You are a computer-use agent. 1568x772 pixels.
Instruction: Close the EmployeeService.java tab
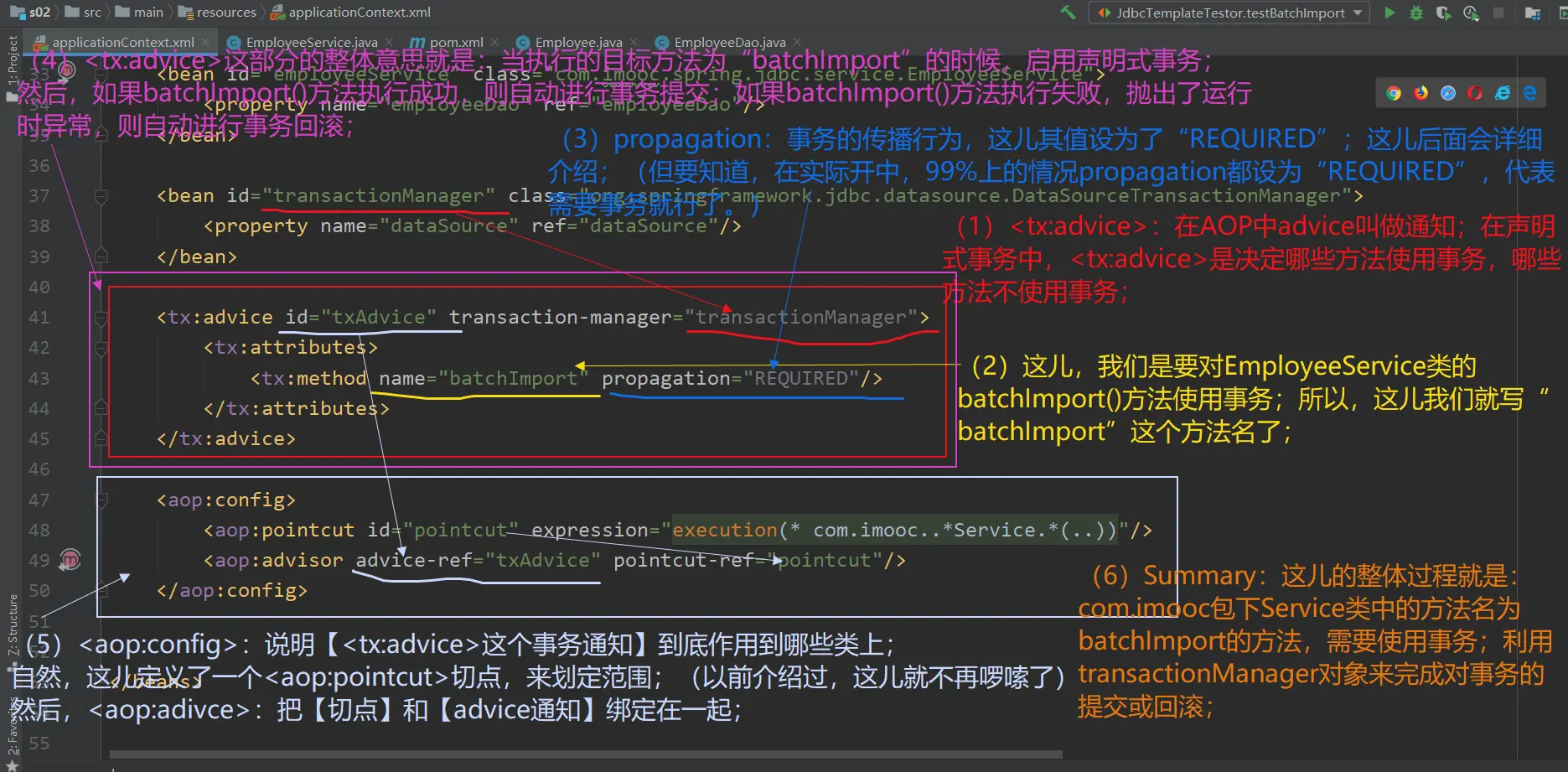coord(390,42)
